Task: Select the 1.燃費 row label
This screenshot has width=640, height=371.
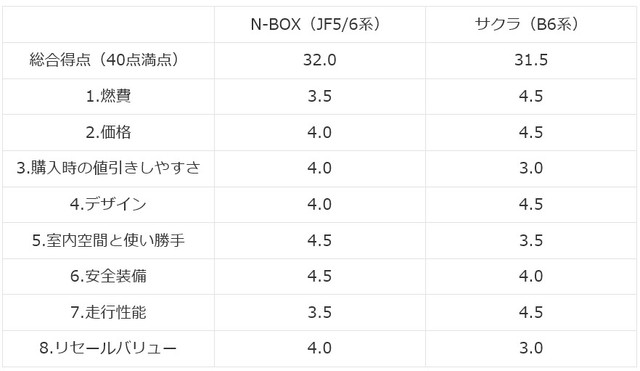Action: tap(108, 96)
